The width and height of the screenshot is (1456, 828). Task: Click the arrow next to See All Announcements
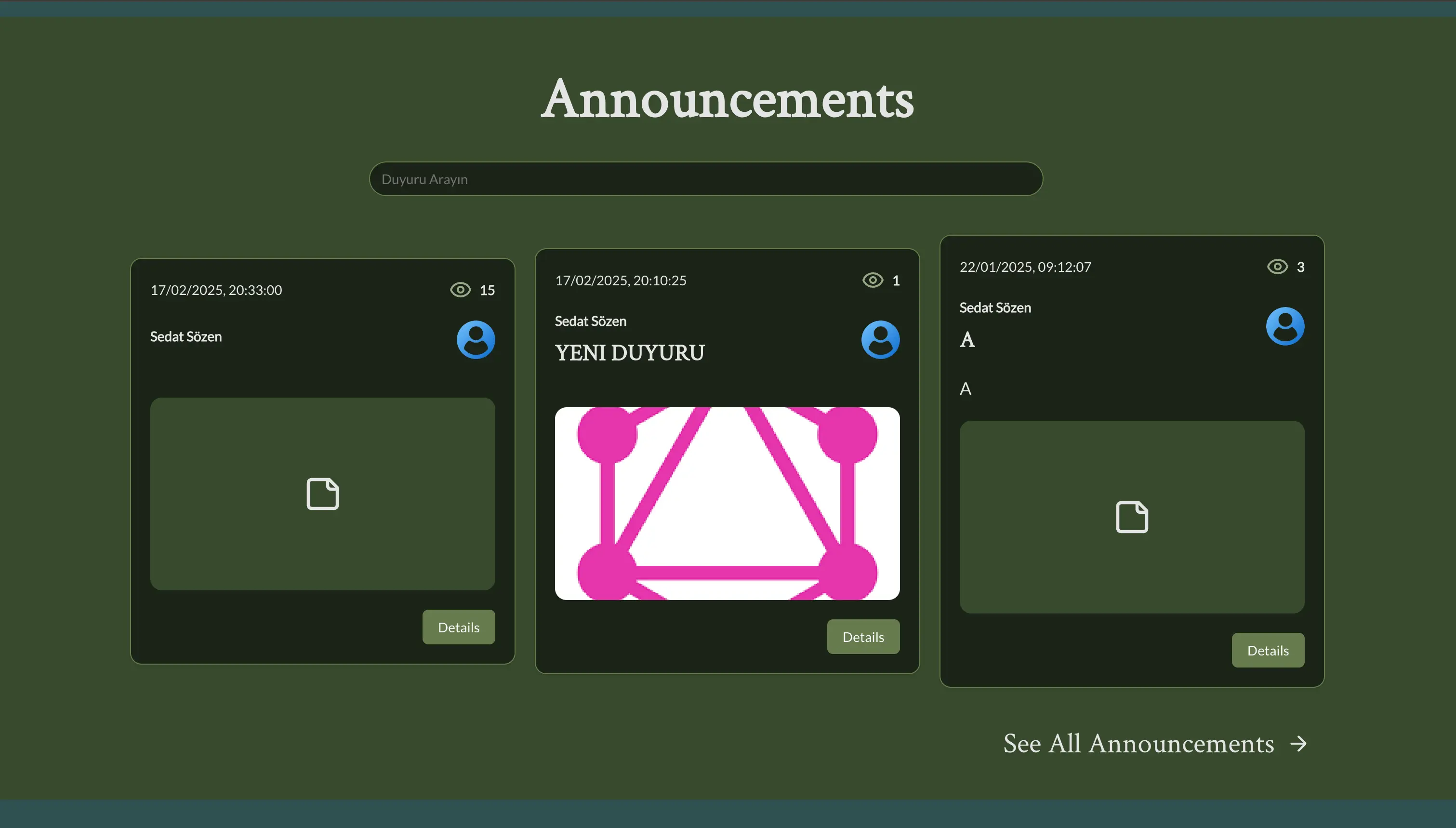click(1298, 744)
